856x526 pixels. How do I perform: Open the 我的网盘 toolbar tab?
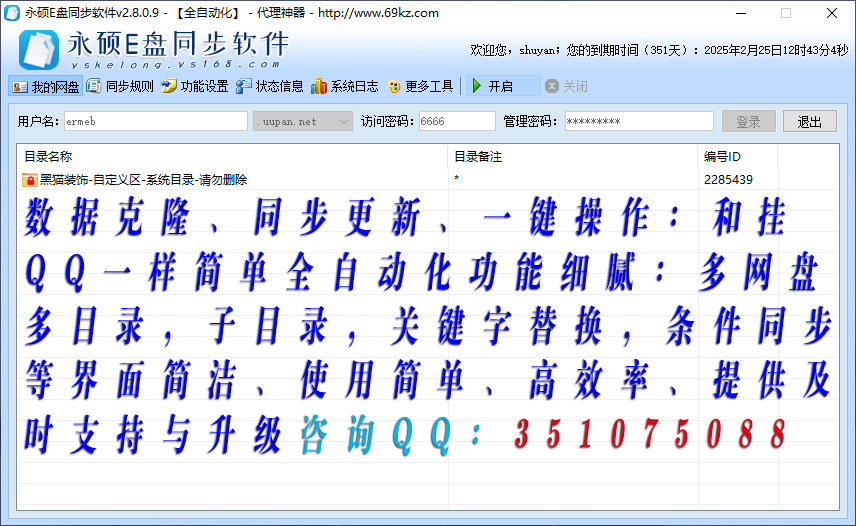click(x=46, y=87)
